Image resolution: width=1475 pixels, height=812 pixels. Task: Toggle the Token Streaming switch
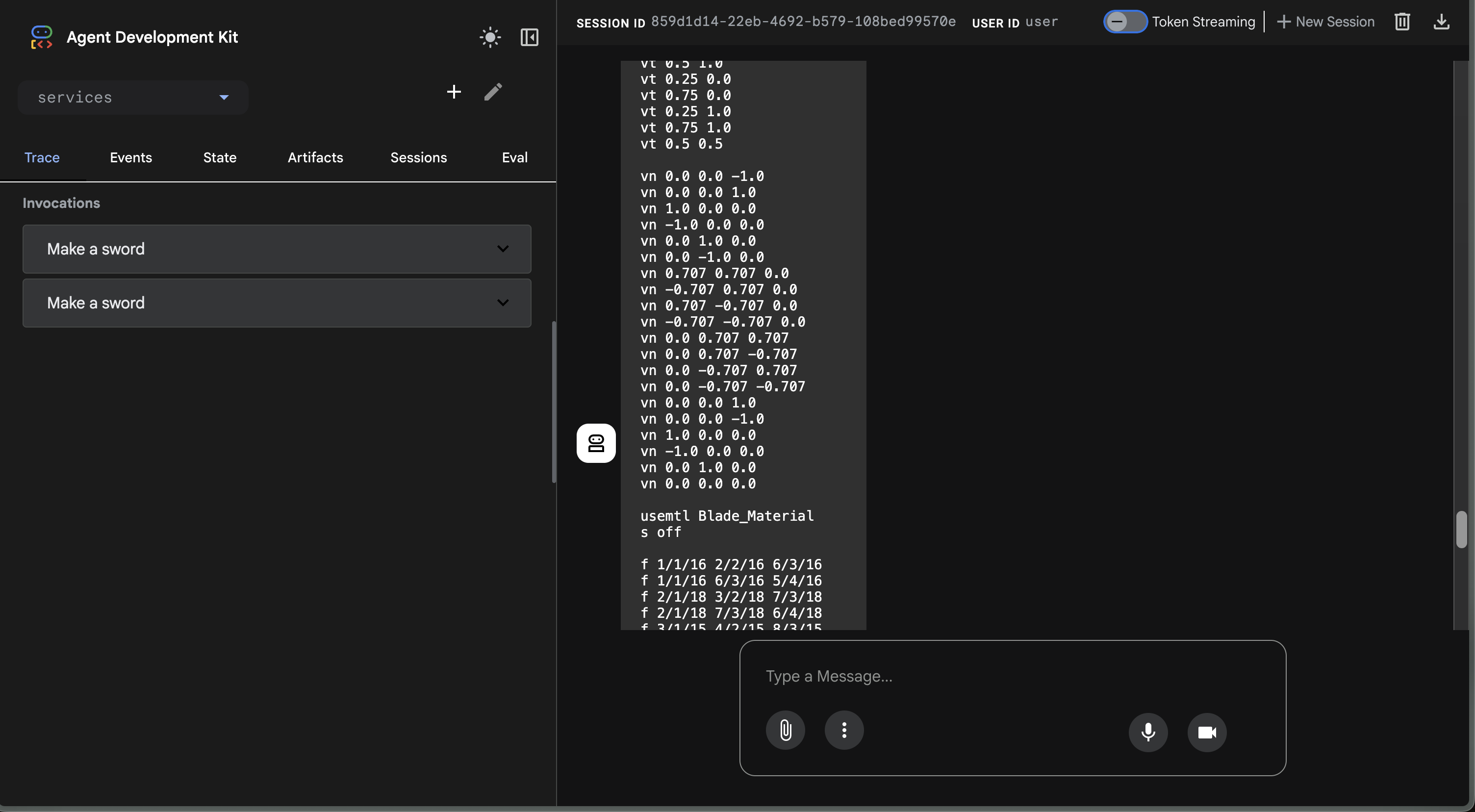[x=1124, y=22]
